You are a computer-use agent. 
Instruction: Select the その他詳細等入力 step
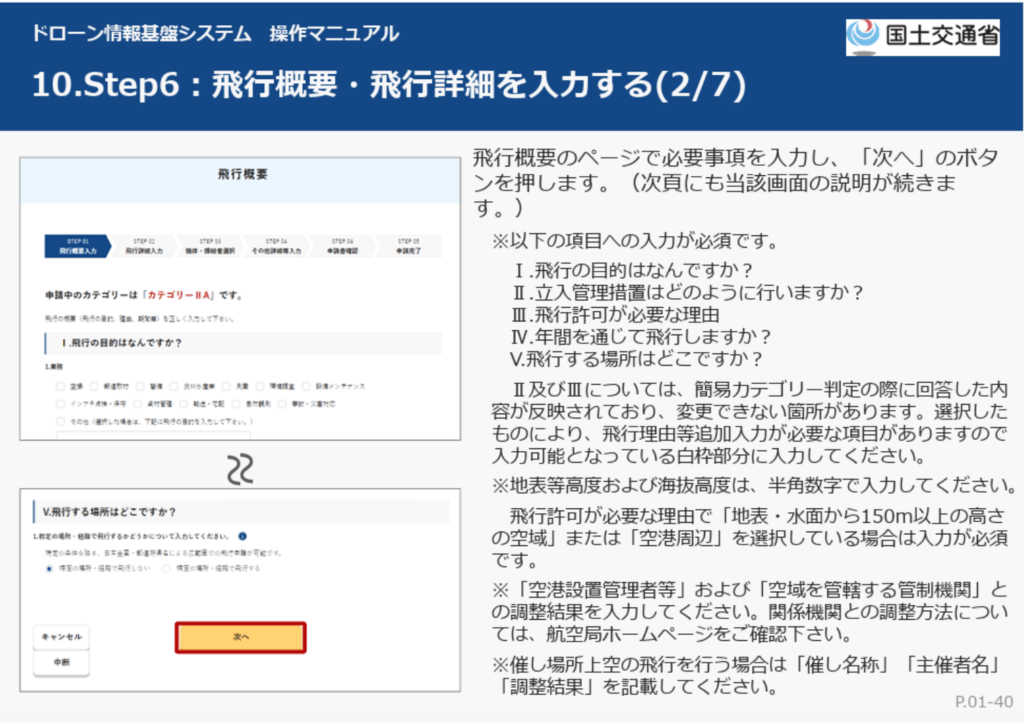[276, 247]
